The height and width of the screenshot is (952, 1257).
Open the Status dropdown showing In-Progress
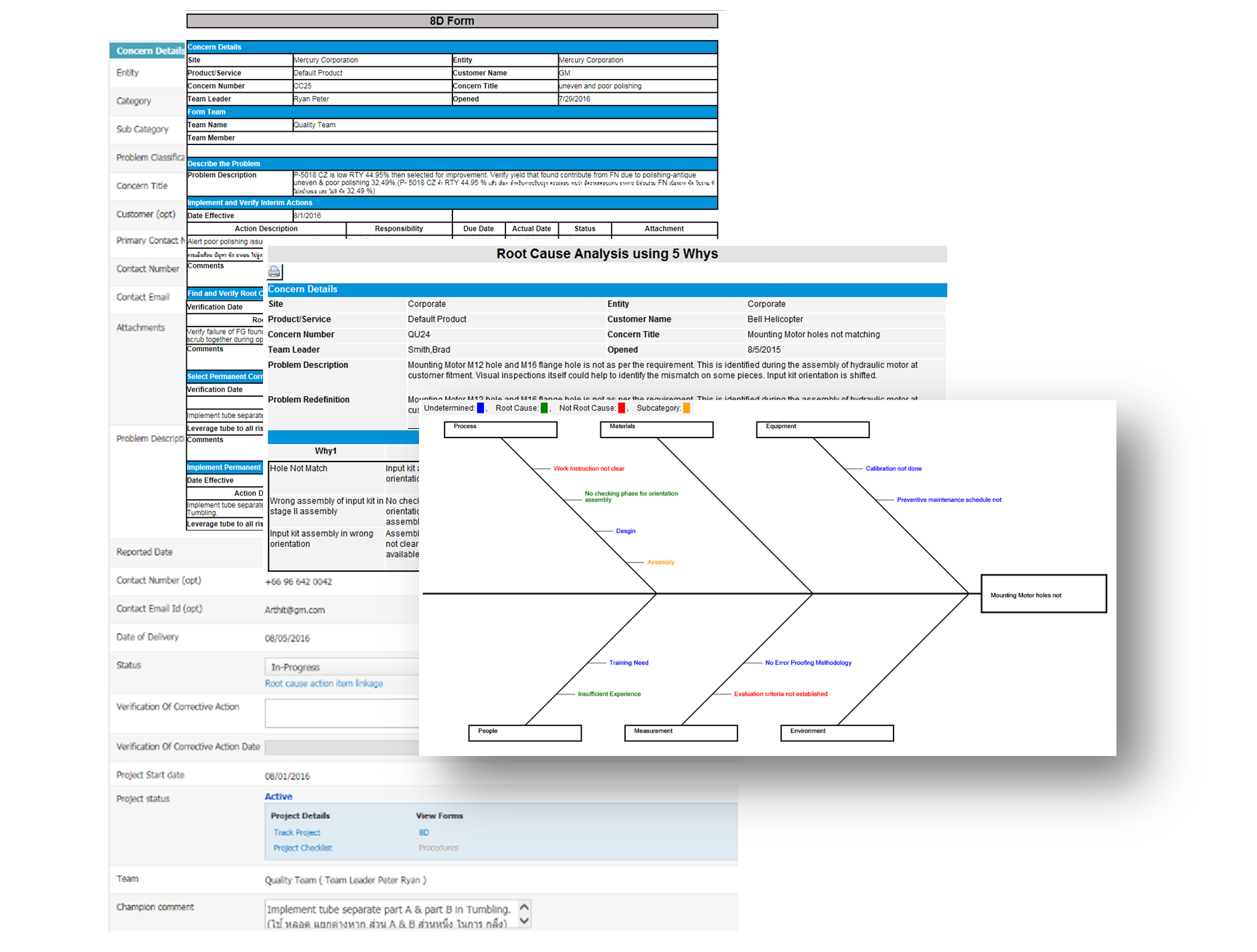click(341, 667)
